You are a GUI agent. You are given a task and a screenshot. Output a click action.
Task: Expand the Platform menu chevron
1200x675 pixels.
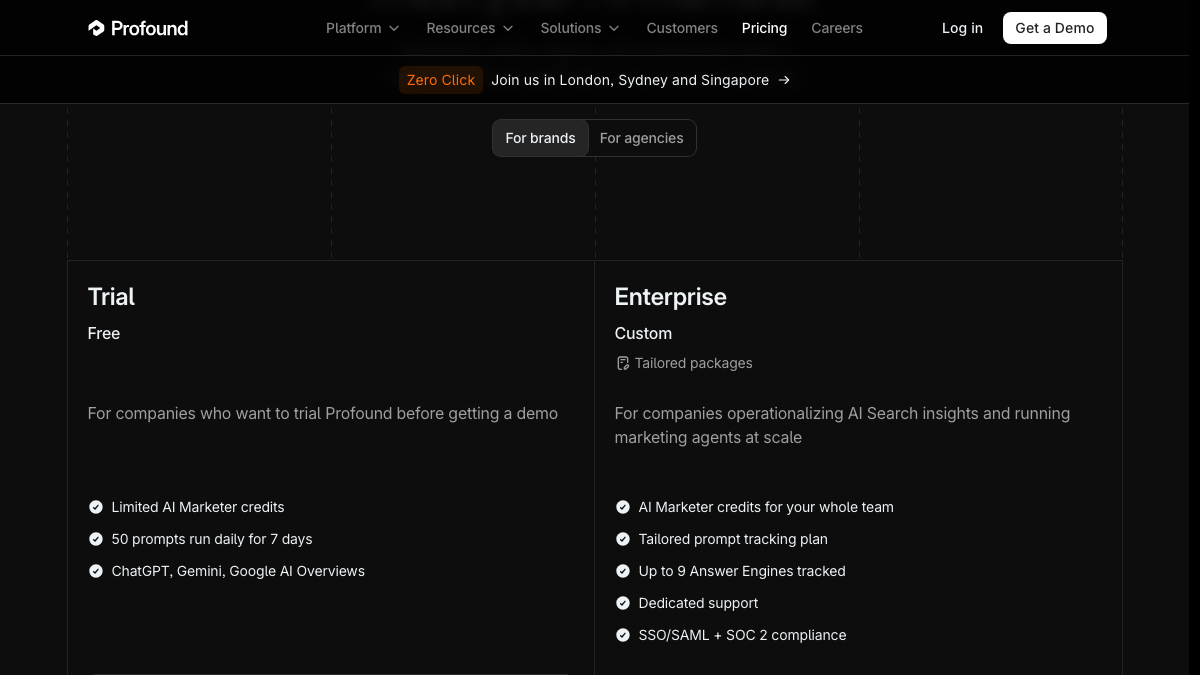pyautogui.click(x=394, y=29)
